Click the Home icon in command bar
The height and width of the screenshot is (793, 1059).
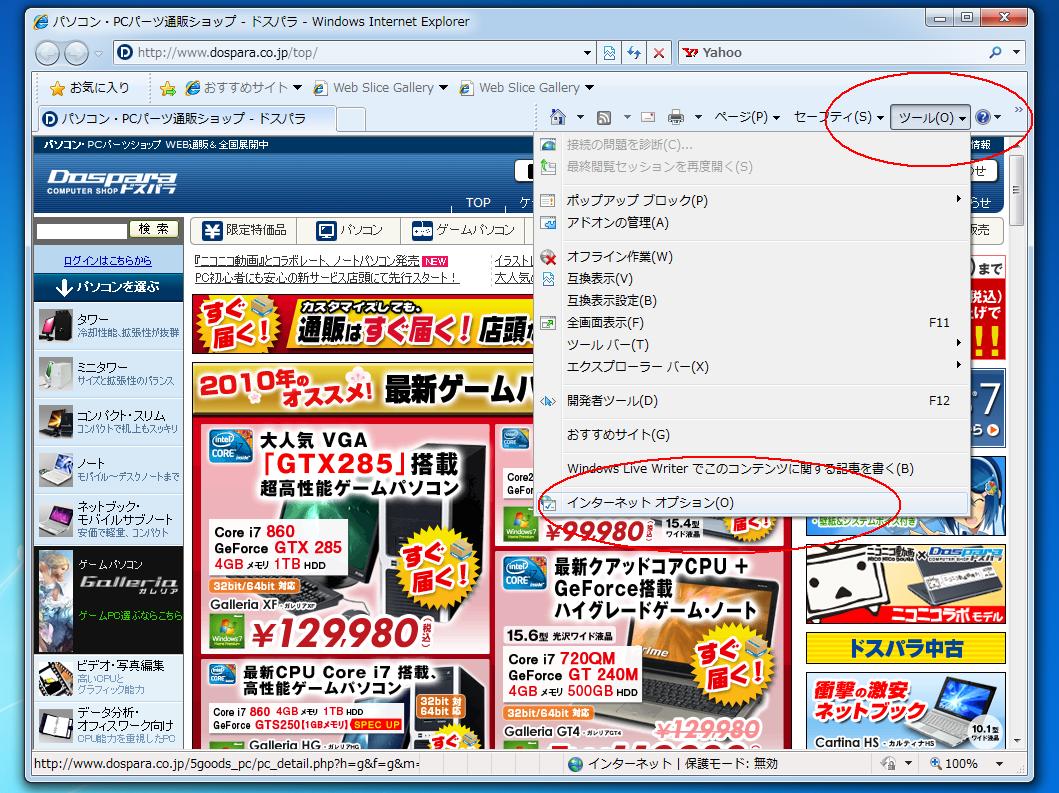pyautogui.click(x=558, y=118)
